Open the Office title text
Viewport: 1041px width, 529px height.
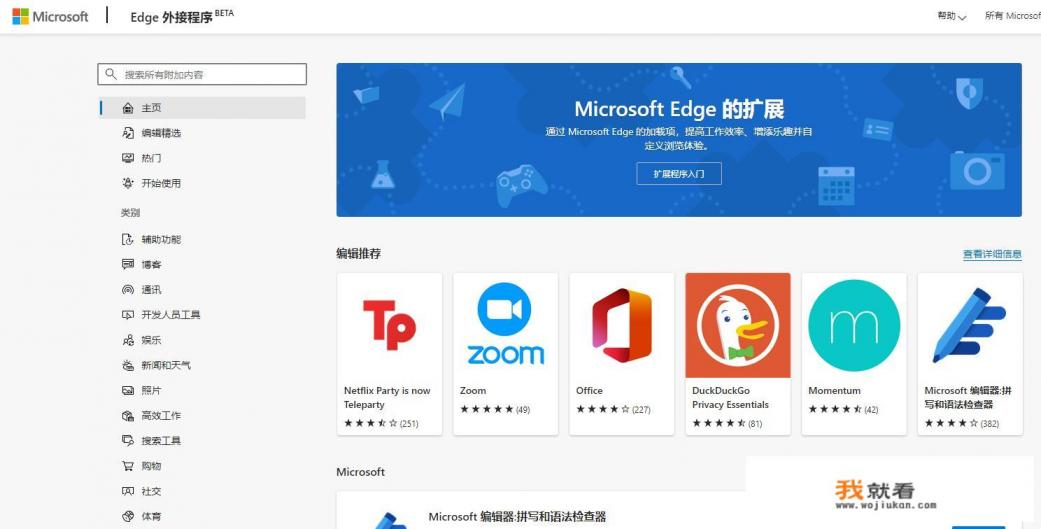tap(590, 390)
